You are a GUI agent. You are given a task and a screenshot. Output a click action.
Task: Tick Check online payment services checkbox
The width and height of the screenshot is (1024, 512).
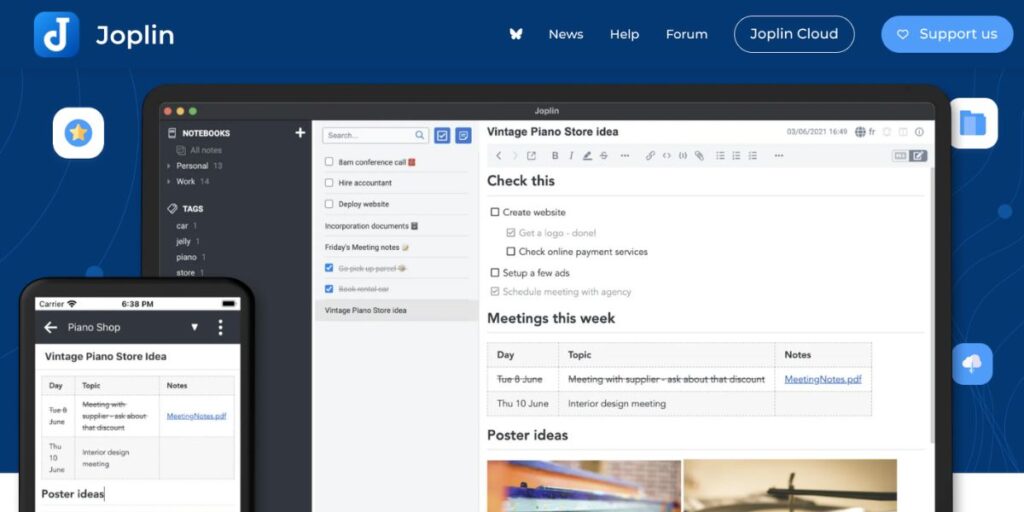click(x=511, y=251)
